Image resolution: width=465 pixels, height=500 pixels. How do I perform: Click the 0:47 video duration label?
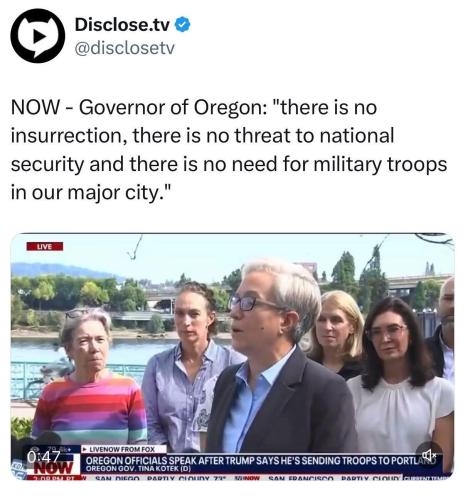tap(43, 457)
